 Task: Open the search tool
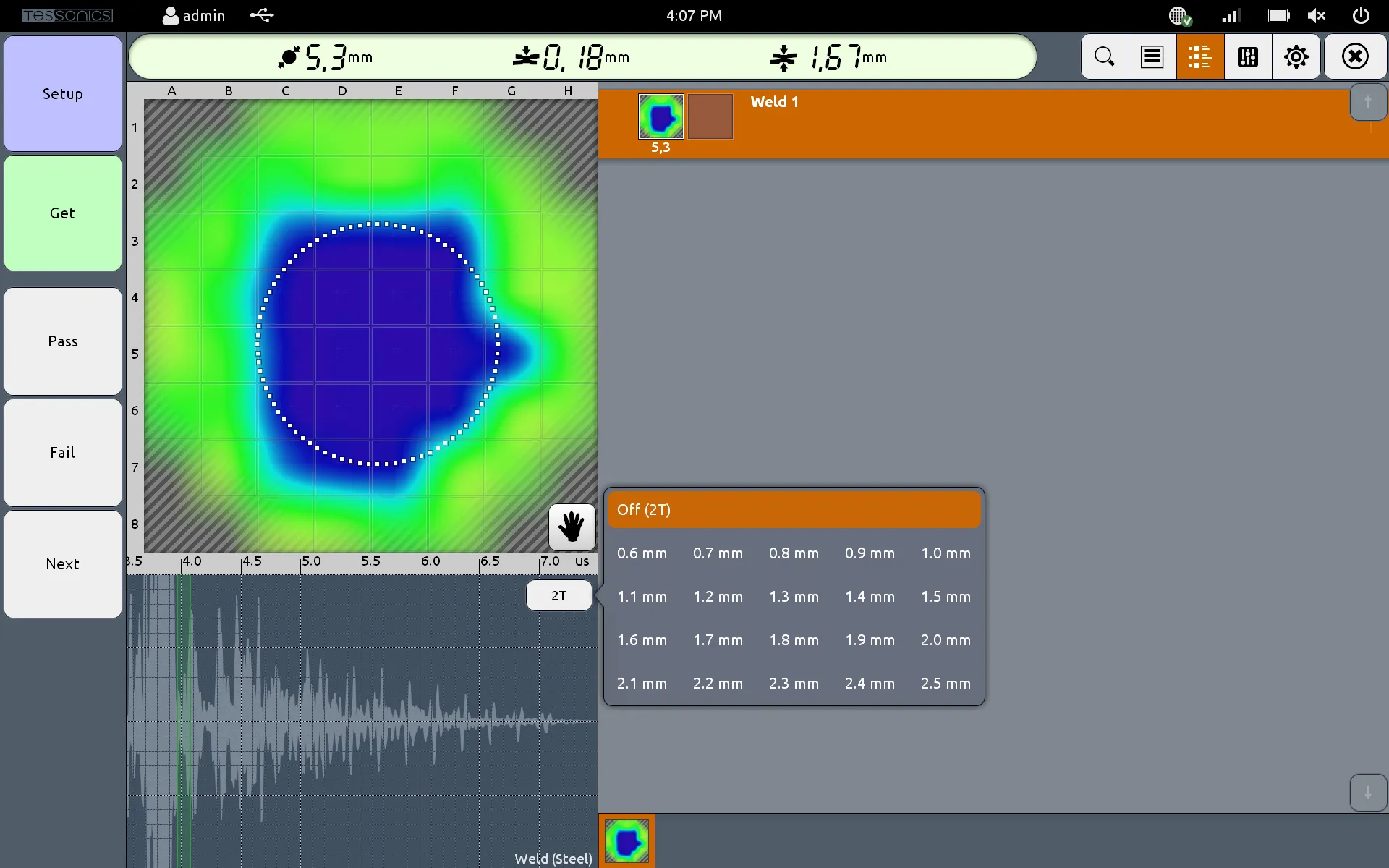[x=1104, y=56]
